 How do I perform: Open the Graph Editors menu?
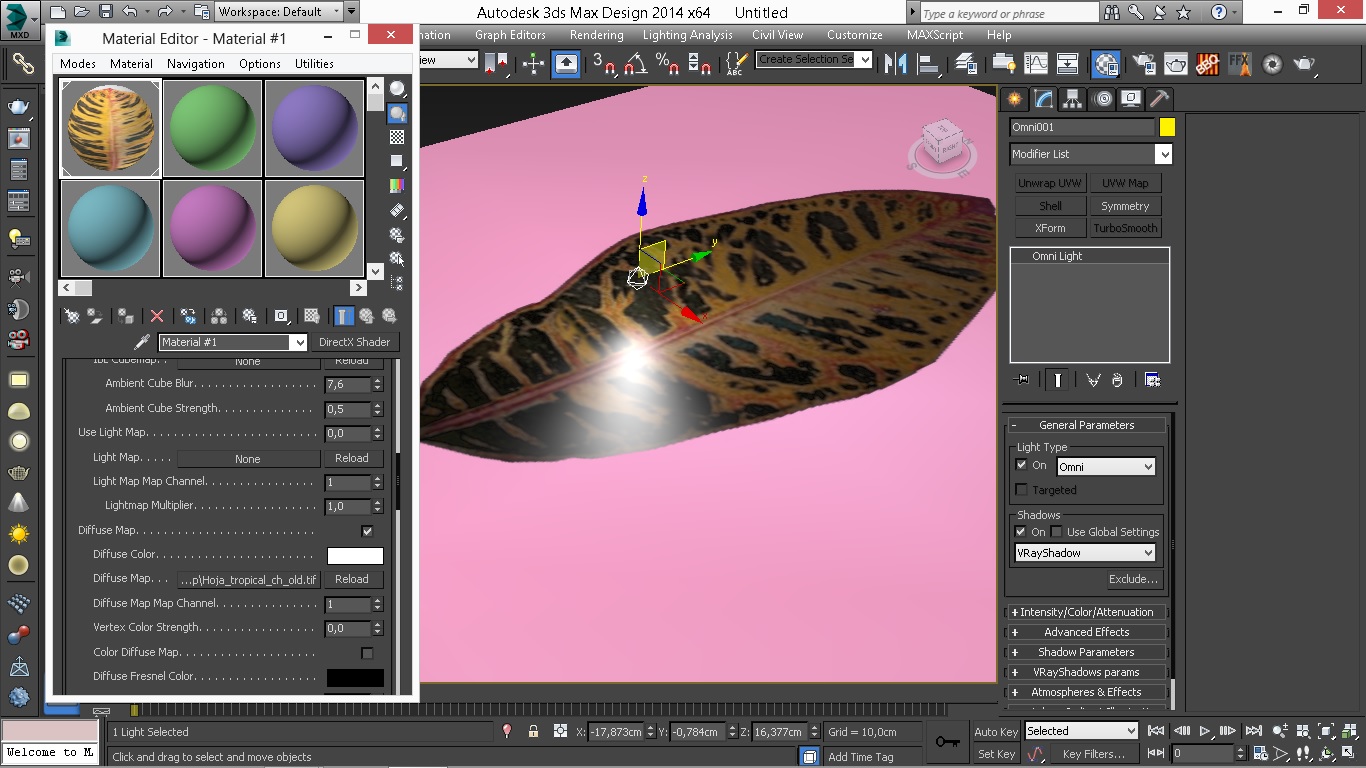pyautogui.click(x=510, y=35)
